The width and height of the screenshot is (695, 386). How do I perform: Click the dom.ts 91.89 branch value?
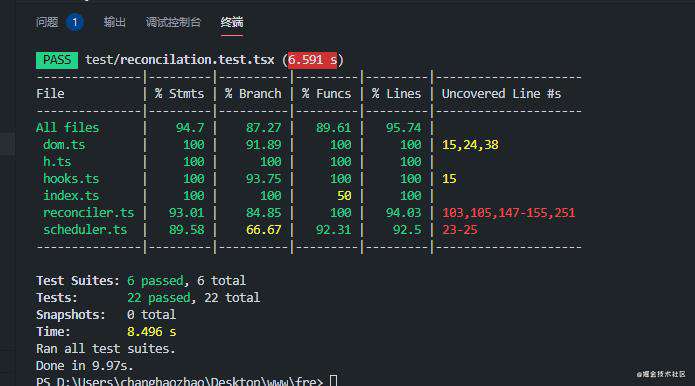tap(264, 144)
